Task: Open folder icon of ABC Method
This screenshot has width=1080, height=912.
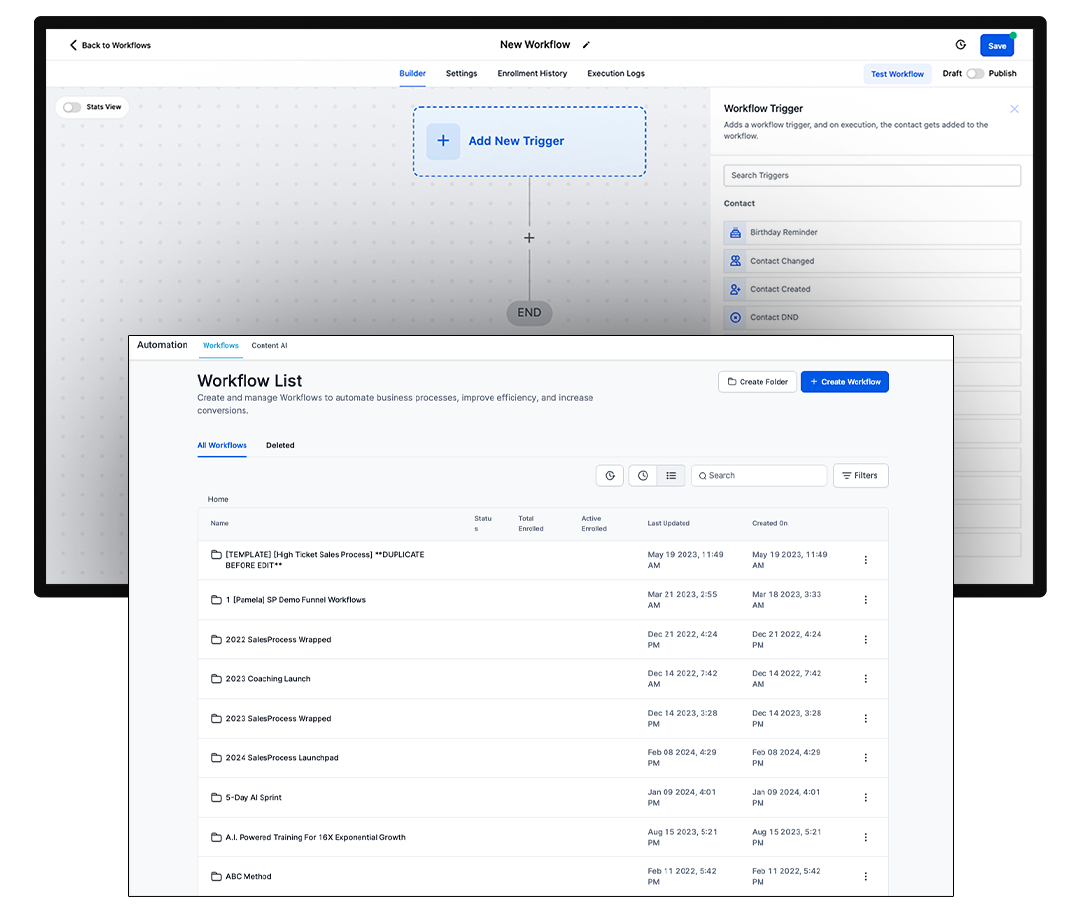Action: [216, 876]
